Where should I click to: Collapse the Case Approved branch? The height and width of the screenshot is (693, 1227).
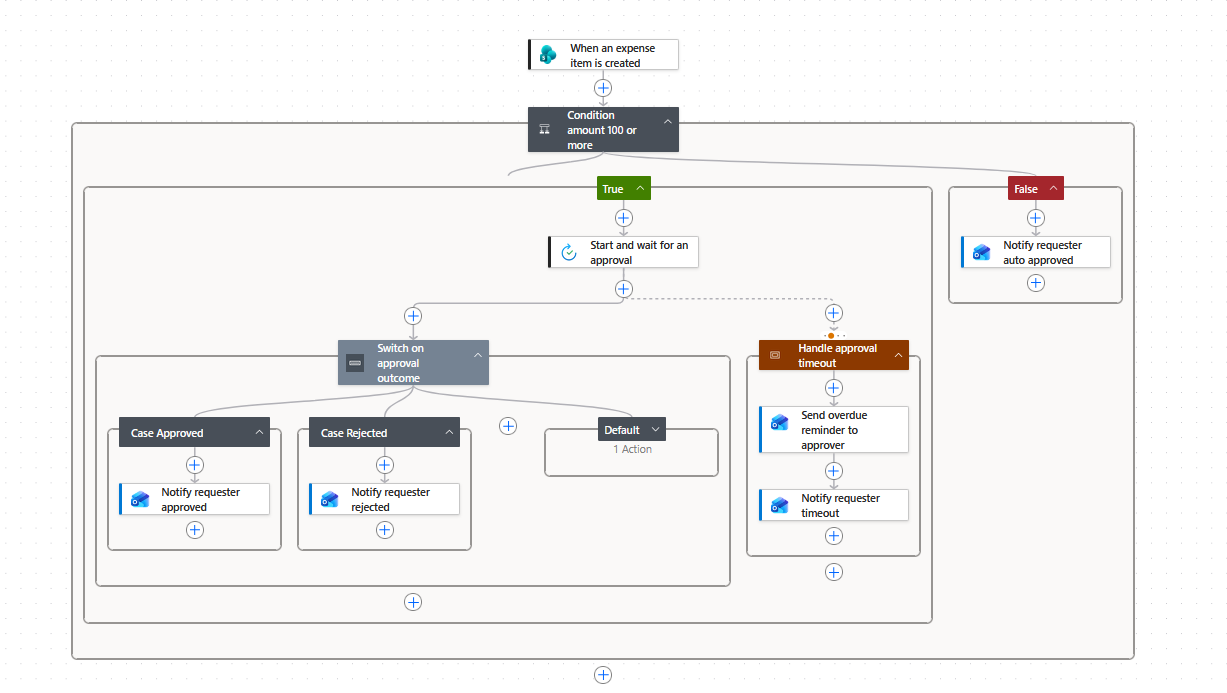(x=259, y=432)
